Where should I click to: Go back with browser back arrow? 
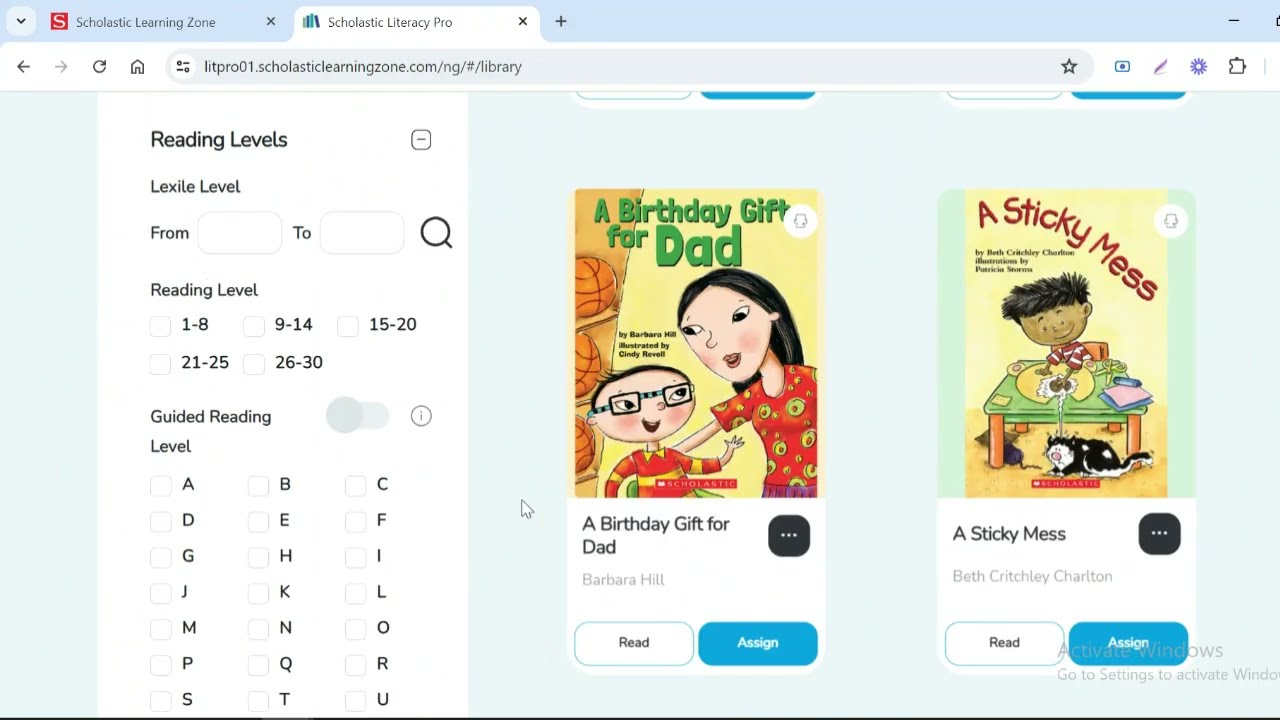[24, 67]
